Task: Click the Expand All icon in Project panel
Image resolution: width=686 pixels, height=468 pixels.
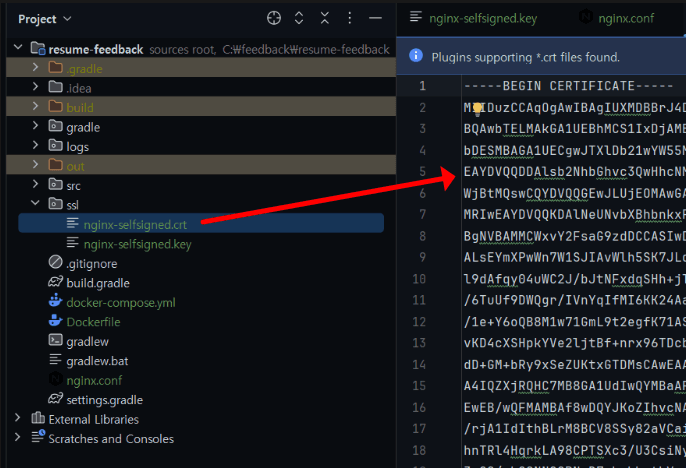Action: [x=299, y=18]
